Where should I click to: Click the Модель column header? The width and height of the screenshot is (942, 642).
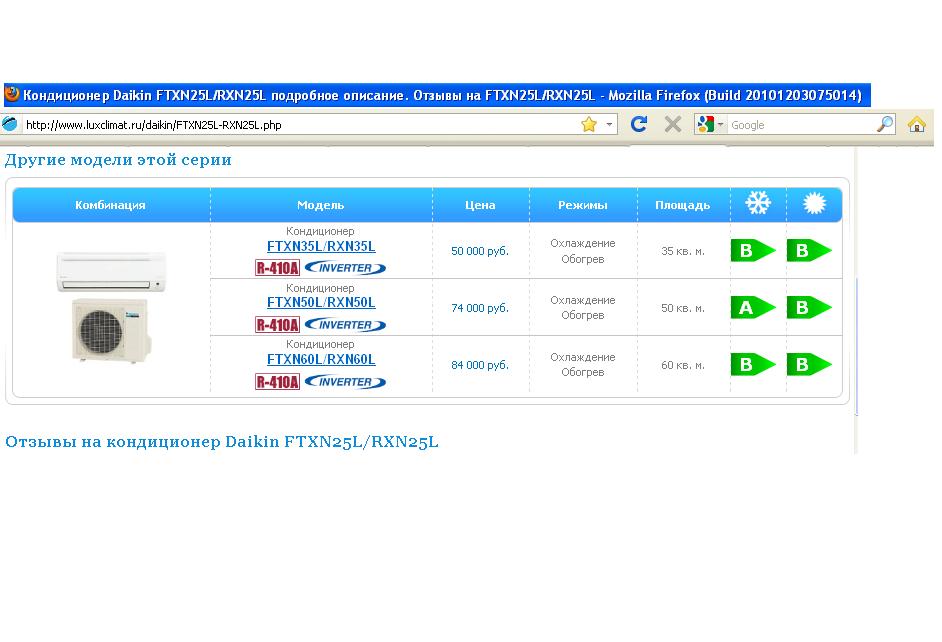[x=321, y=205]
